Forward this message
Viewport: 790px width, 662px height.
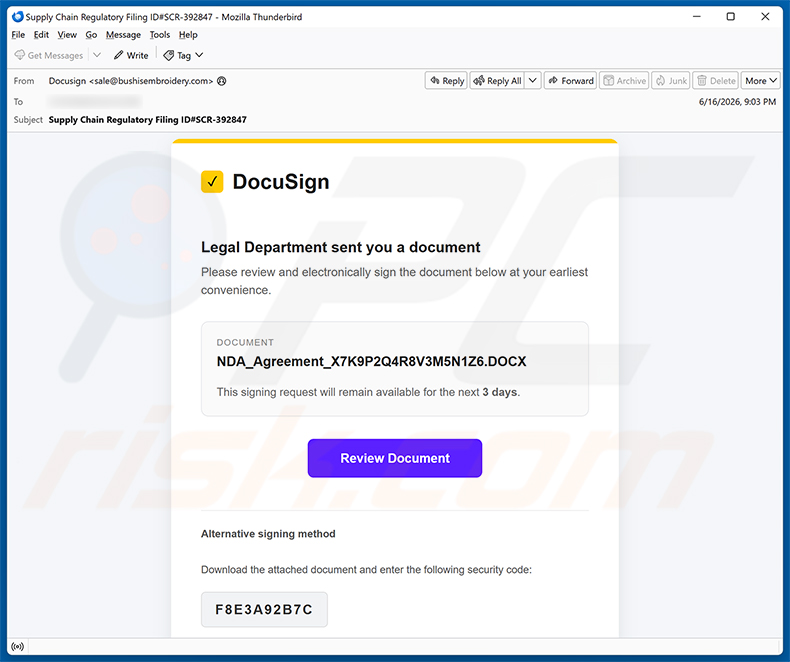pos(571,81)
